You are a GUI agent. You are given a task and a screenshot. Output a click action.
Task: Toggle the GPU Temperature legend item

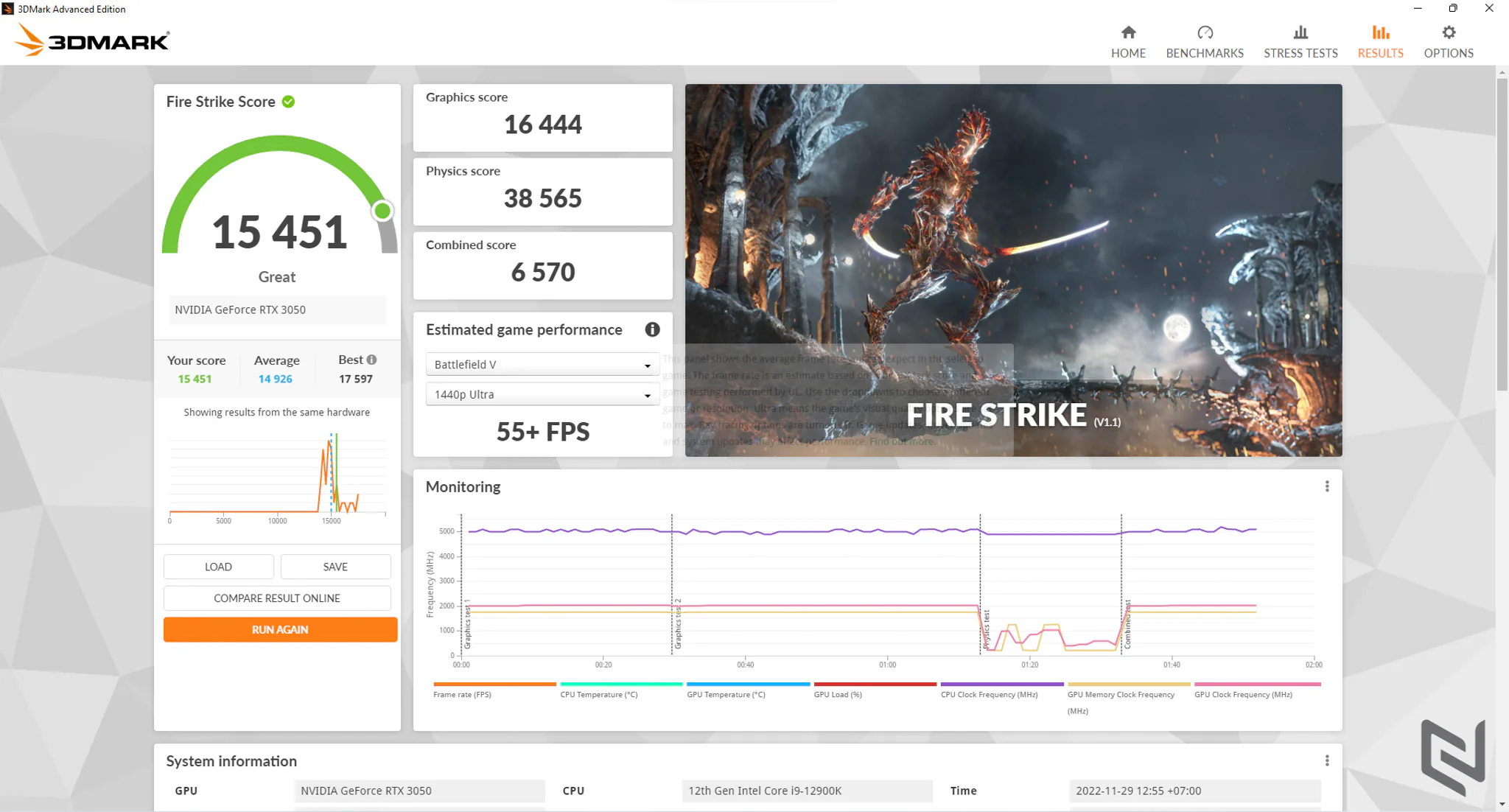pos(748,691)
